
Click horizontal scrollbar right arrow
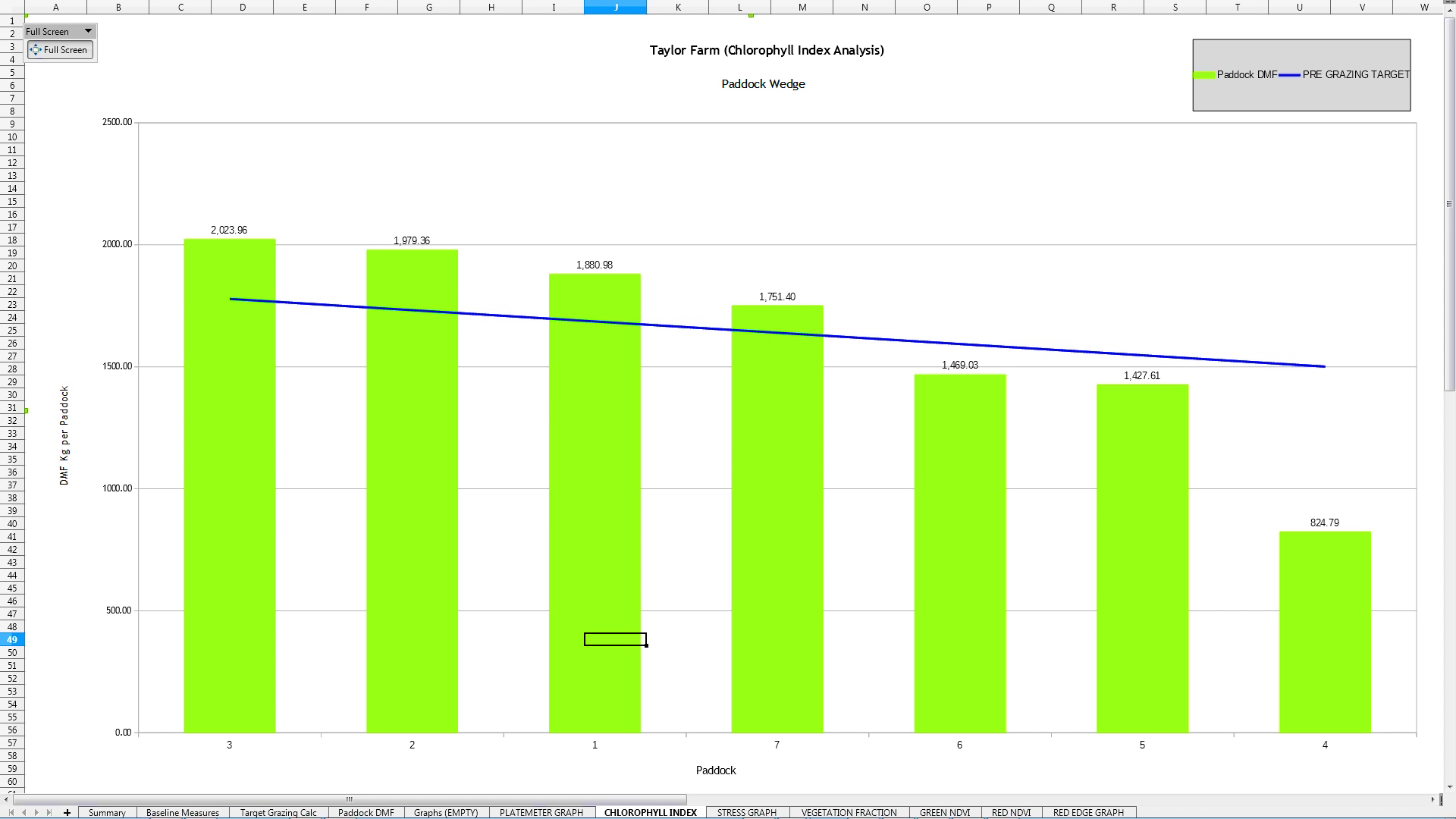click(1433, 799)
